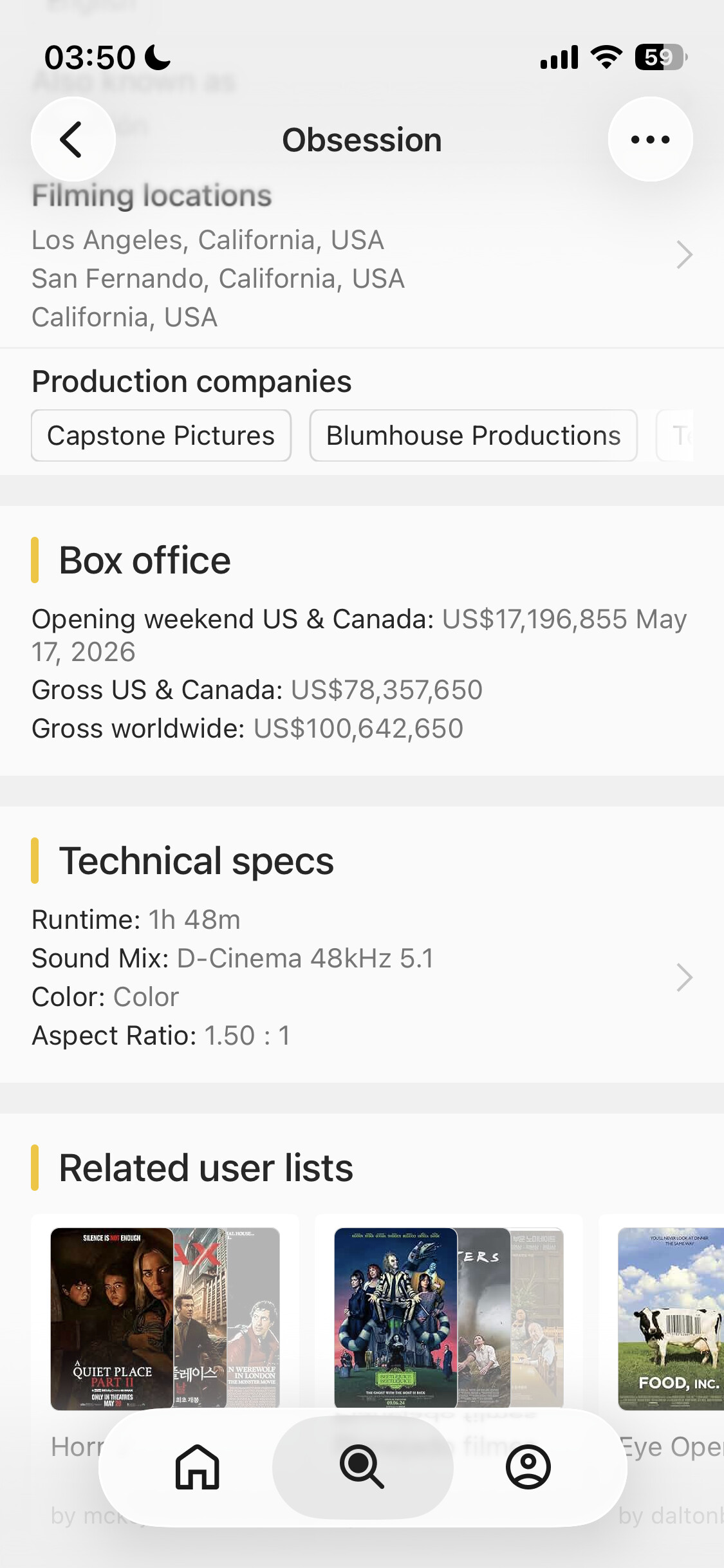Select the Search tab magnifier icon
Screen dimensions: 724x1568
coord(362,1467)
